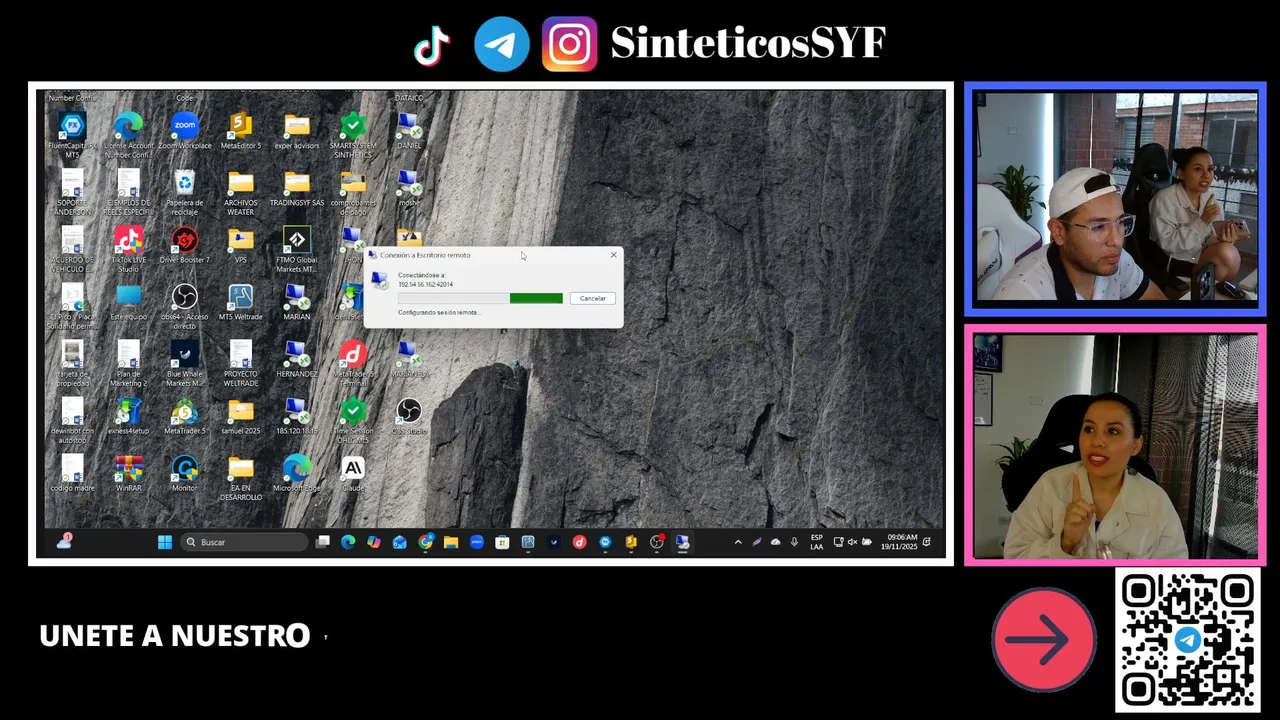Open the Windows Start menu
The height and width of the screenshot is (720, 1280).
point(165,542)
